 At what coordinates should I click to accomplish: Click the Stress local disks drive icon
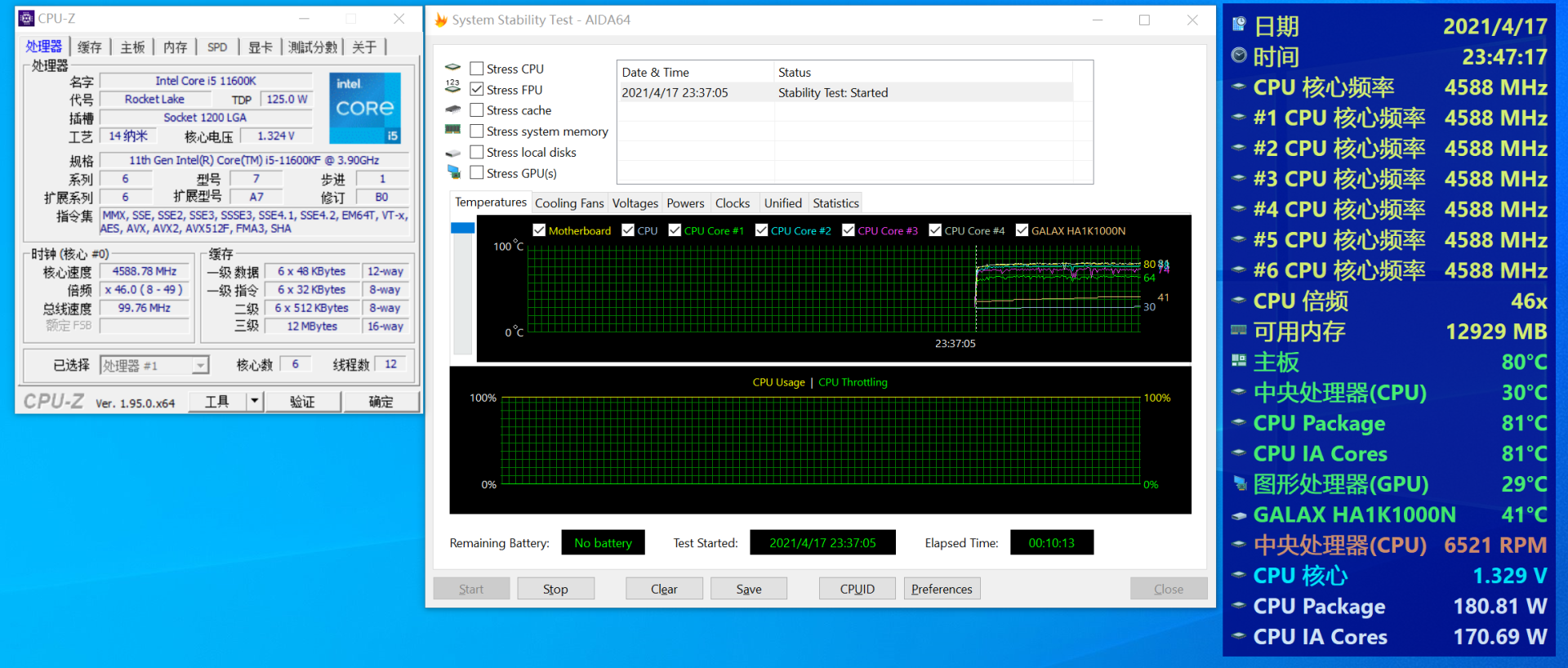click(x=453, y=153)
